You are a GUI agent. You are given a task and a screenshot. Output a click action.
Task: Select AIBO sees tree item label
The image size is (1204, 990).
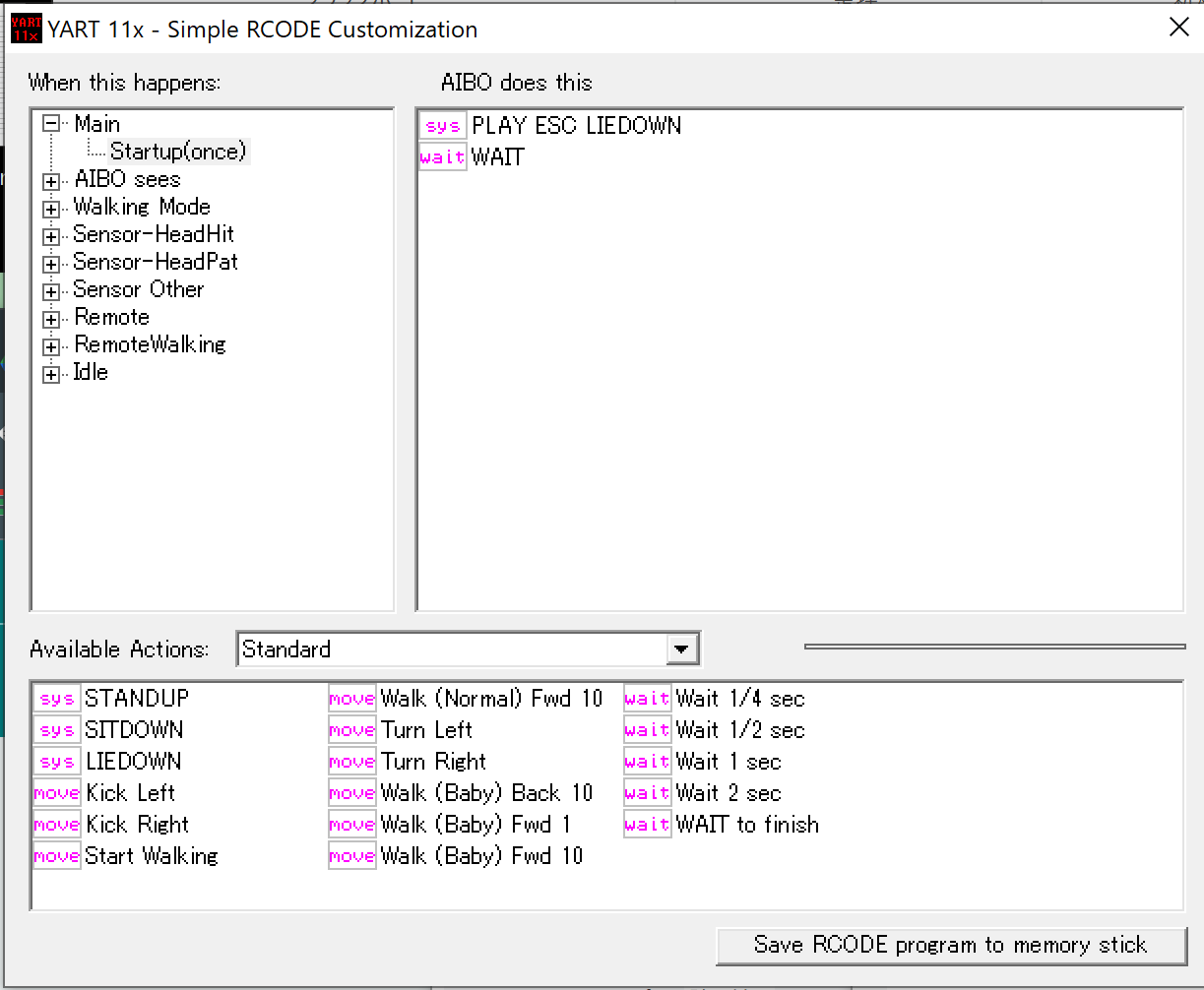pyautogui.click(x=127, y=179)
